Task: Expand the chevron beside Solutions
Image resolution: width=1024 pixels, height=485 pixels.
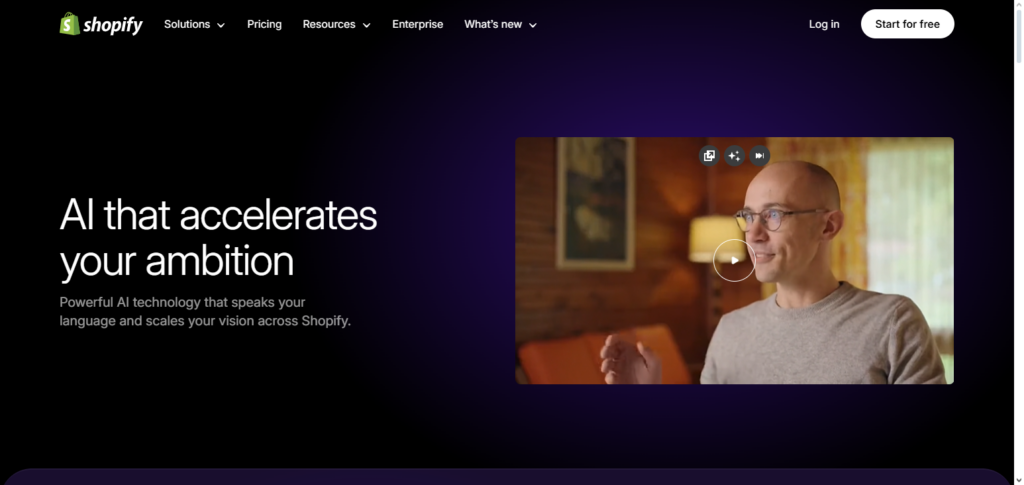Action: coord(221,25)
